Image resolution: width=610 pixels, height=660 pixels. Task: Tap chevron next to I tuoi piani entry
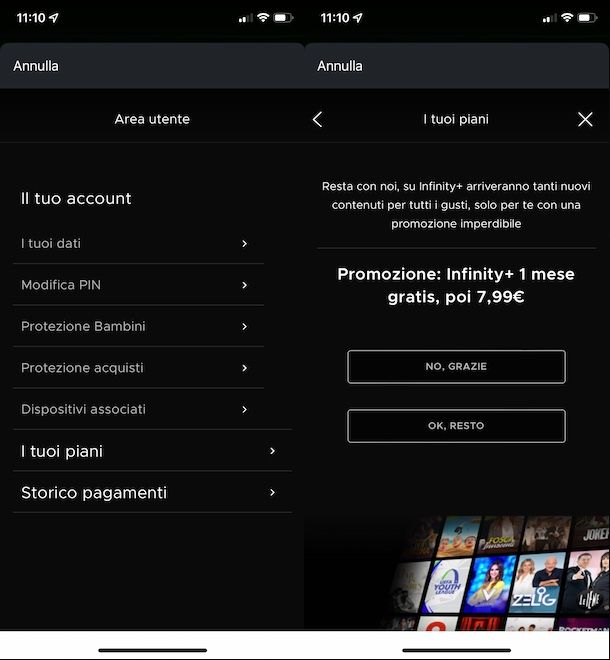(x=272, y=451)
